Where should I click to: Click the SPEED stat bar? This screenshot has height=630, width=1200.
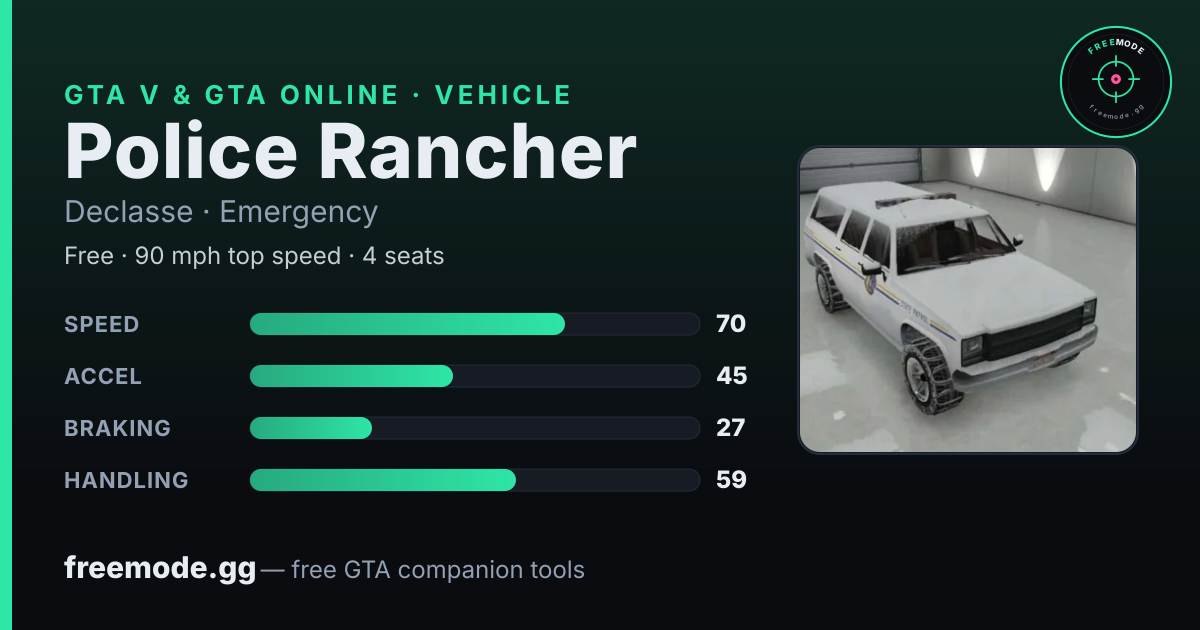[x=474, y=324]
